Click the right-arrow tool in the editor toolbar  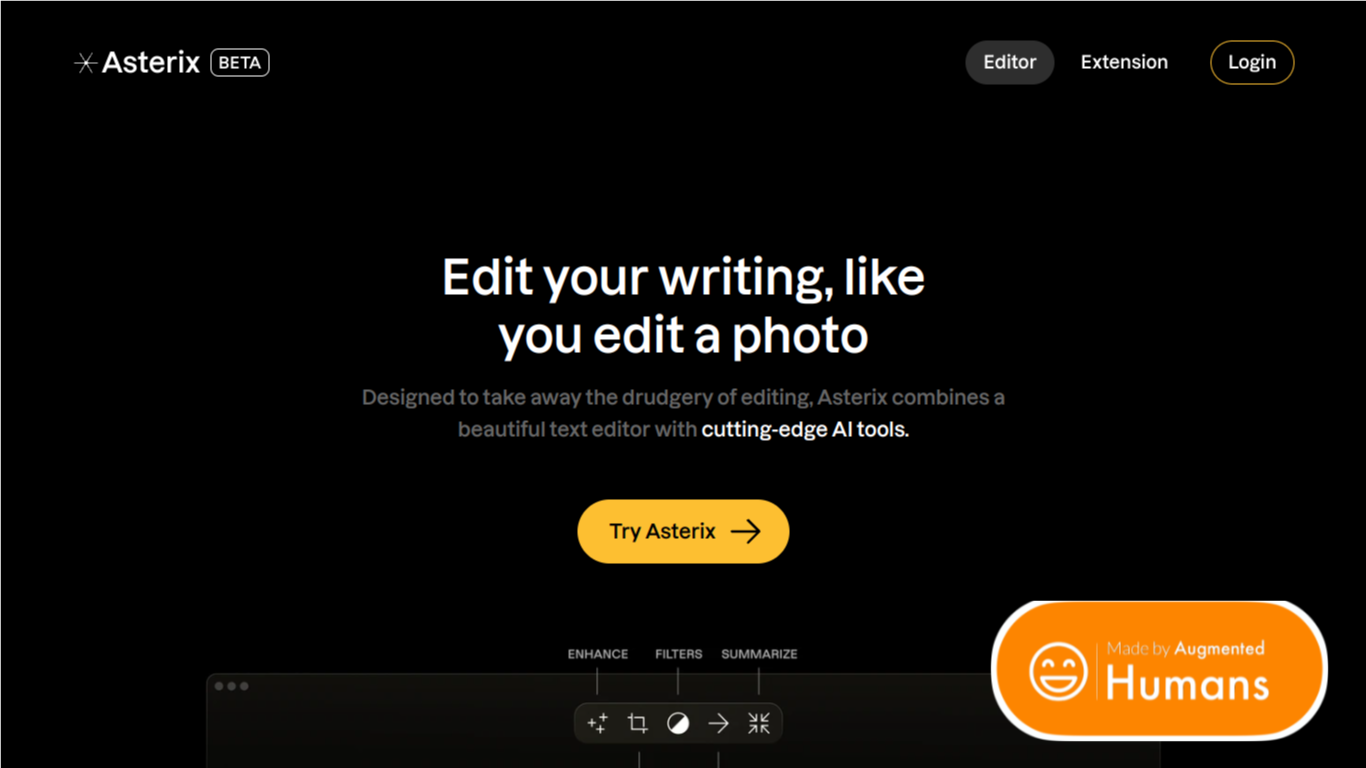pos(718,723)
